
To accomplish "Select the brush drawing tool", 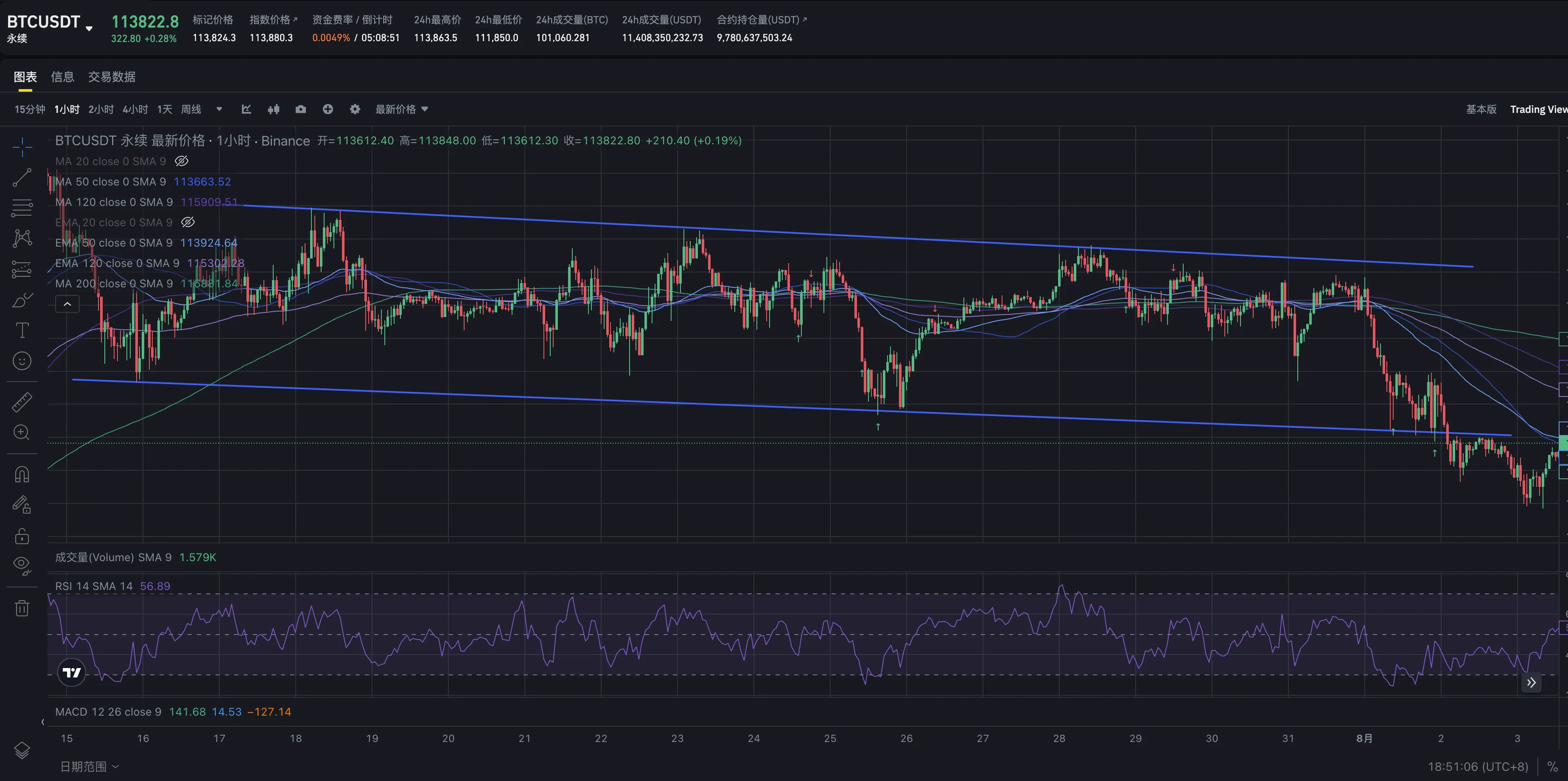I will pyautogui.click(x=22, y=300).
